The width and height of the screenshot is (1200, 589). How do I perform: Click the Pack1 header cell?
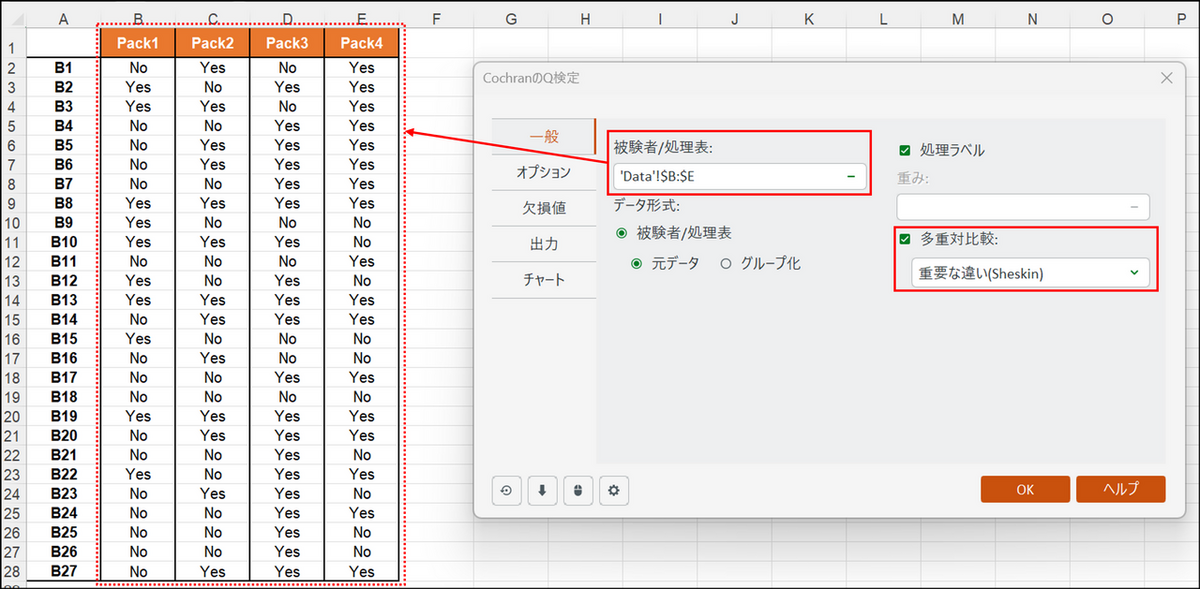(x=138, y=42)
